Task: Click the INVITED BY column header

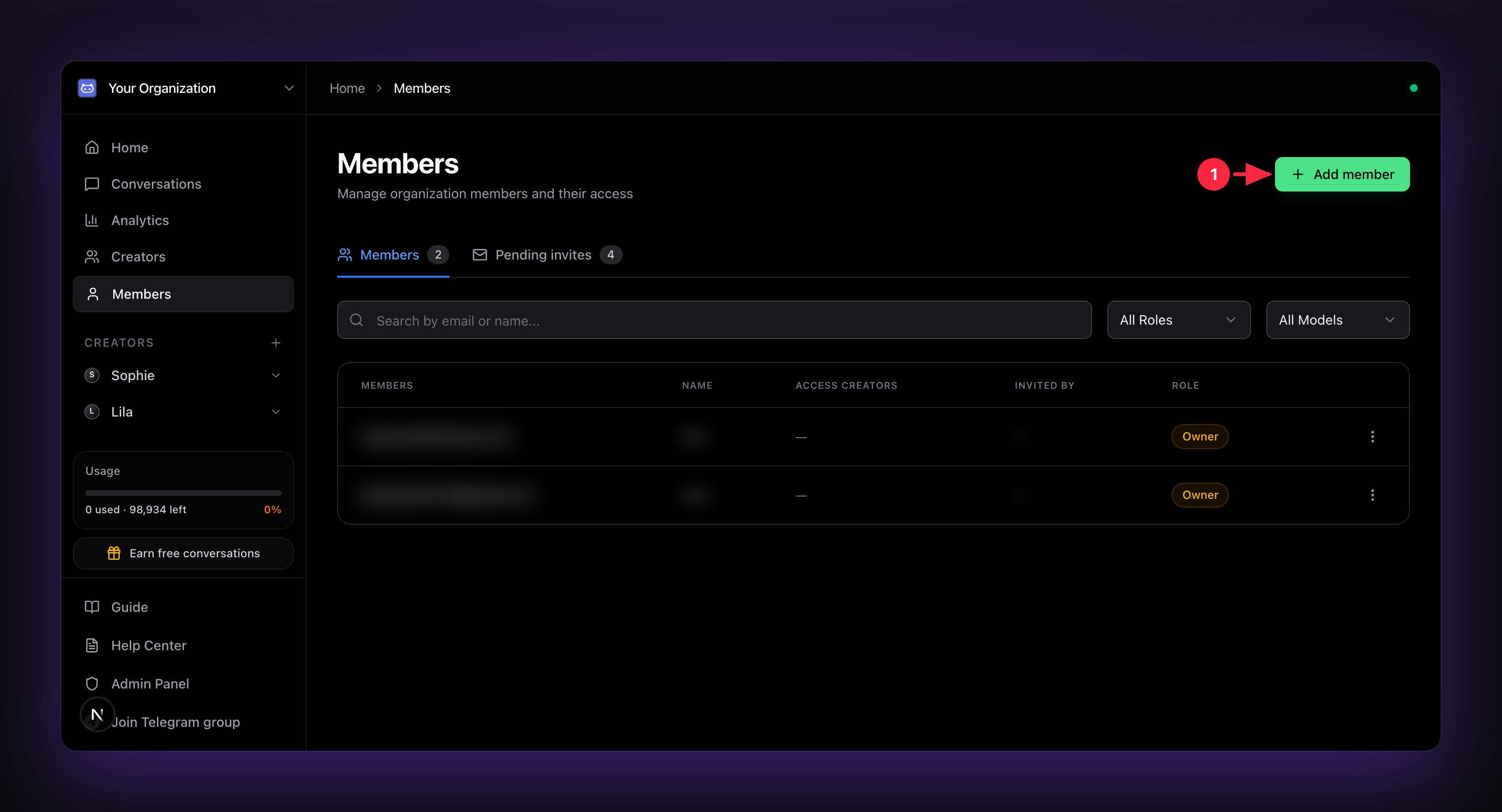Action: [1044, 385]
